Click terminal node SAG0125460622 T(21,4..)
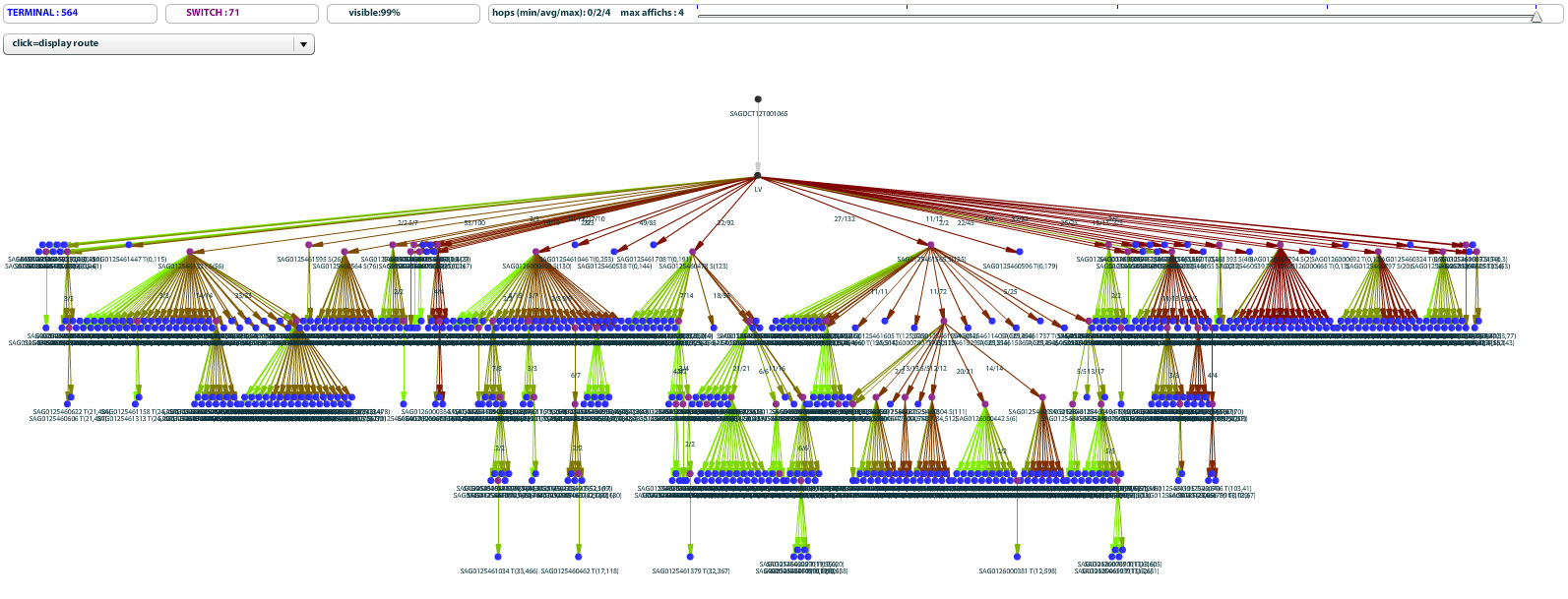Viewport: 1568px width, 599px height. pyautogui.click(x=69, y=397)
